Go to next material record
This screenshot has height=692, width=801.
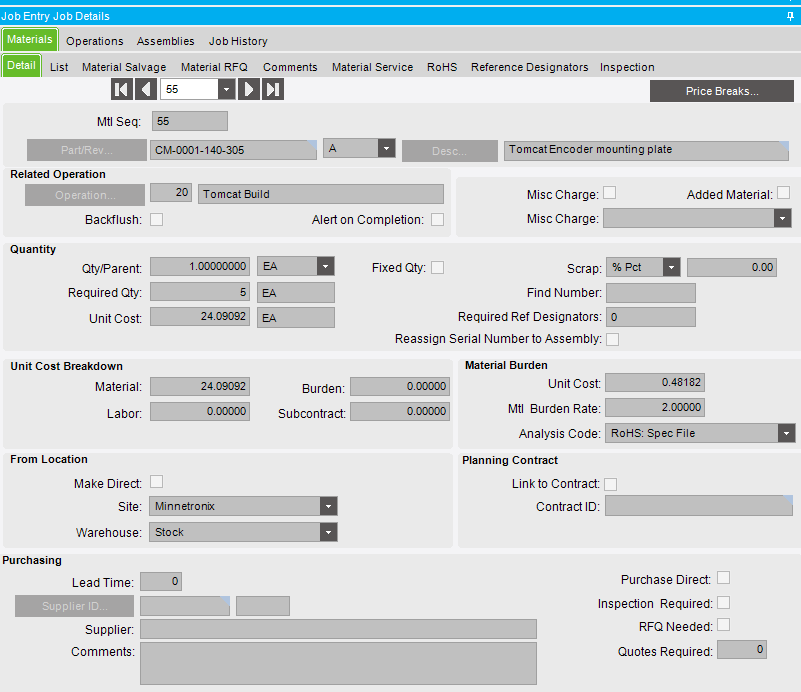249,89
